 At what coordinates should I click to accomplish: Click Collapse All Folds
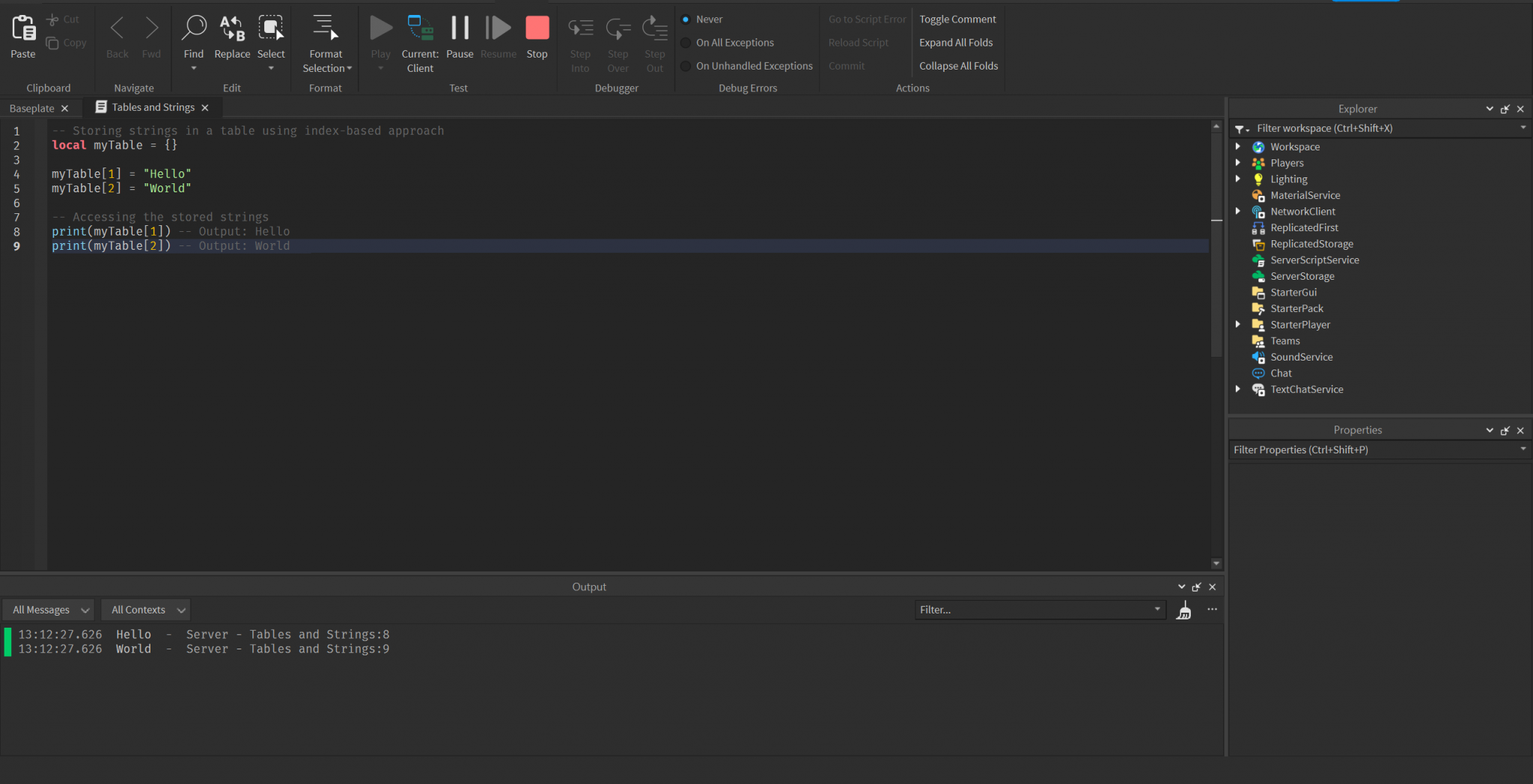(958, 66)
